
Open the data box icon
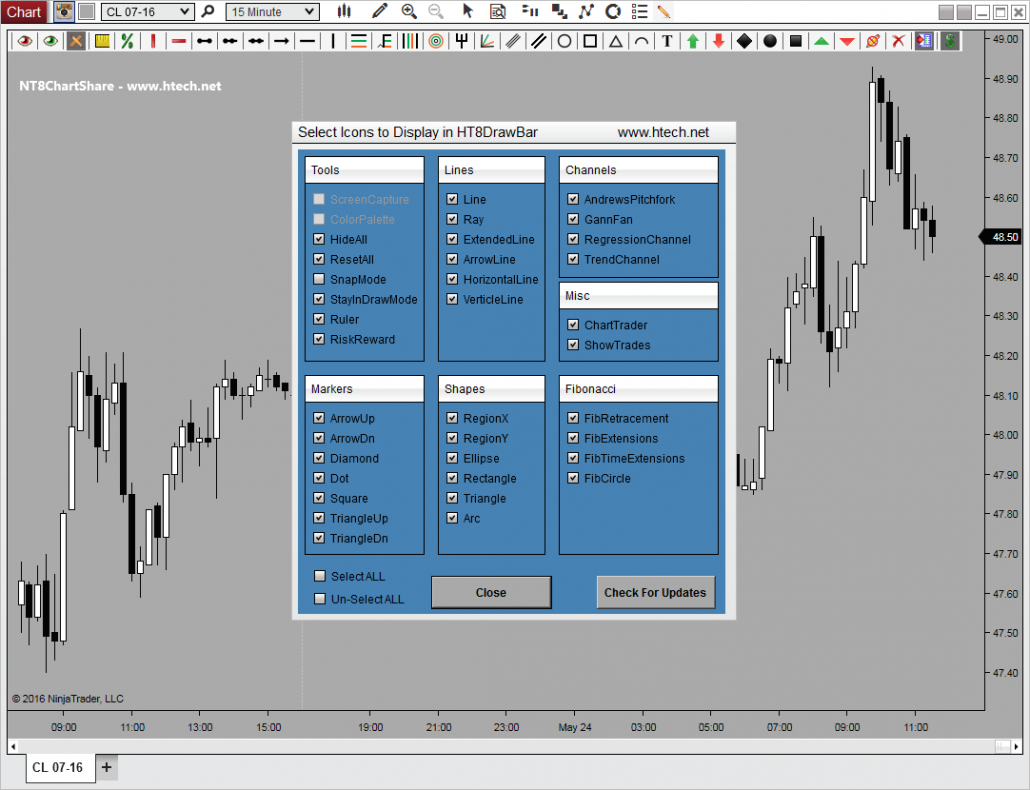click(498, 11)
